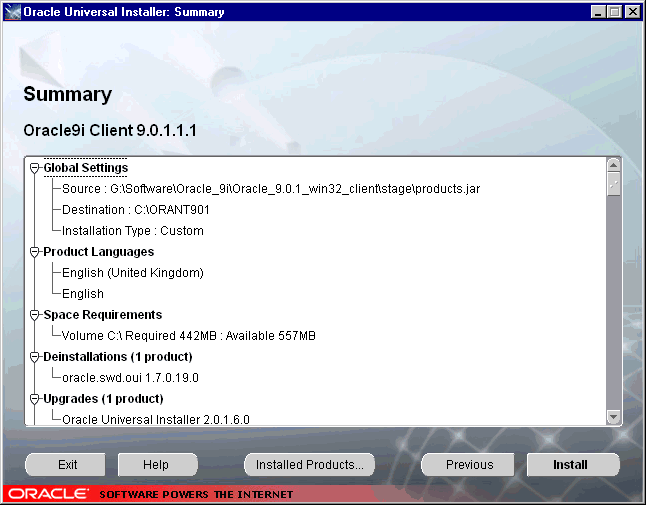Screen dimensions: 646x505
Task: Close the Oracle Universal Installer window
Action: point(632,12)
